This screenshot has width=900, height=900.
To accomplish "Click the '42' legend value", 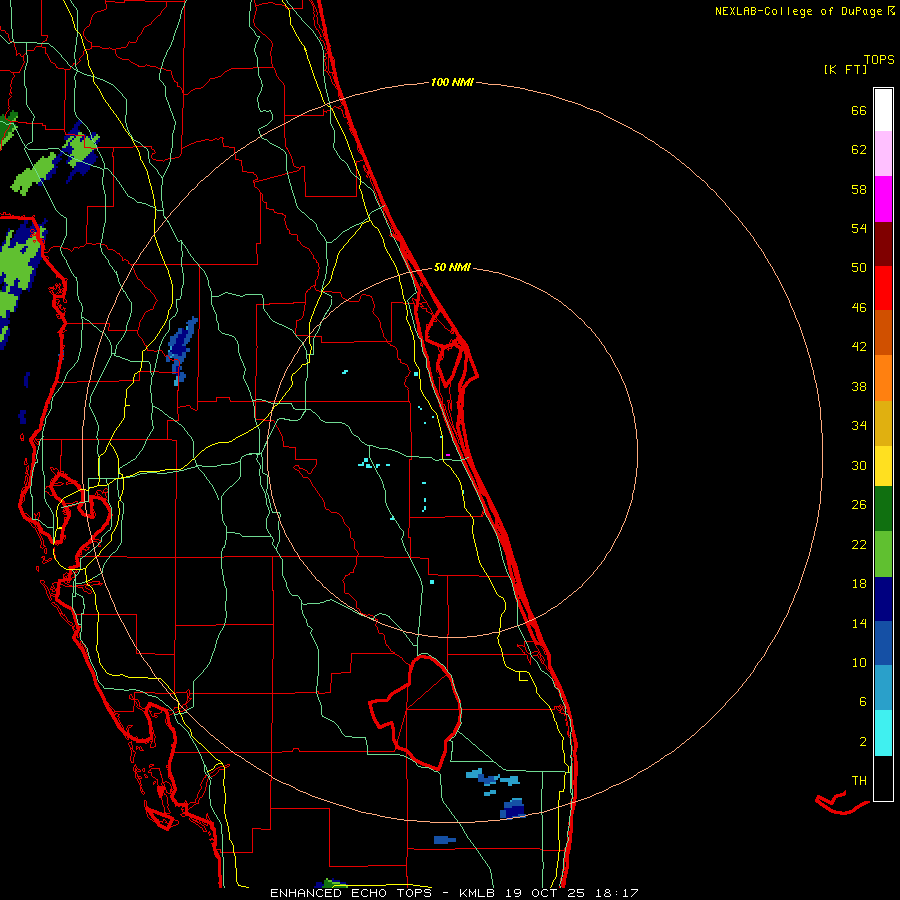I will pos(859,347).
